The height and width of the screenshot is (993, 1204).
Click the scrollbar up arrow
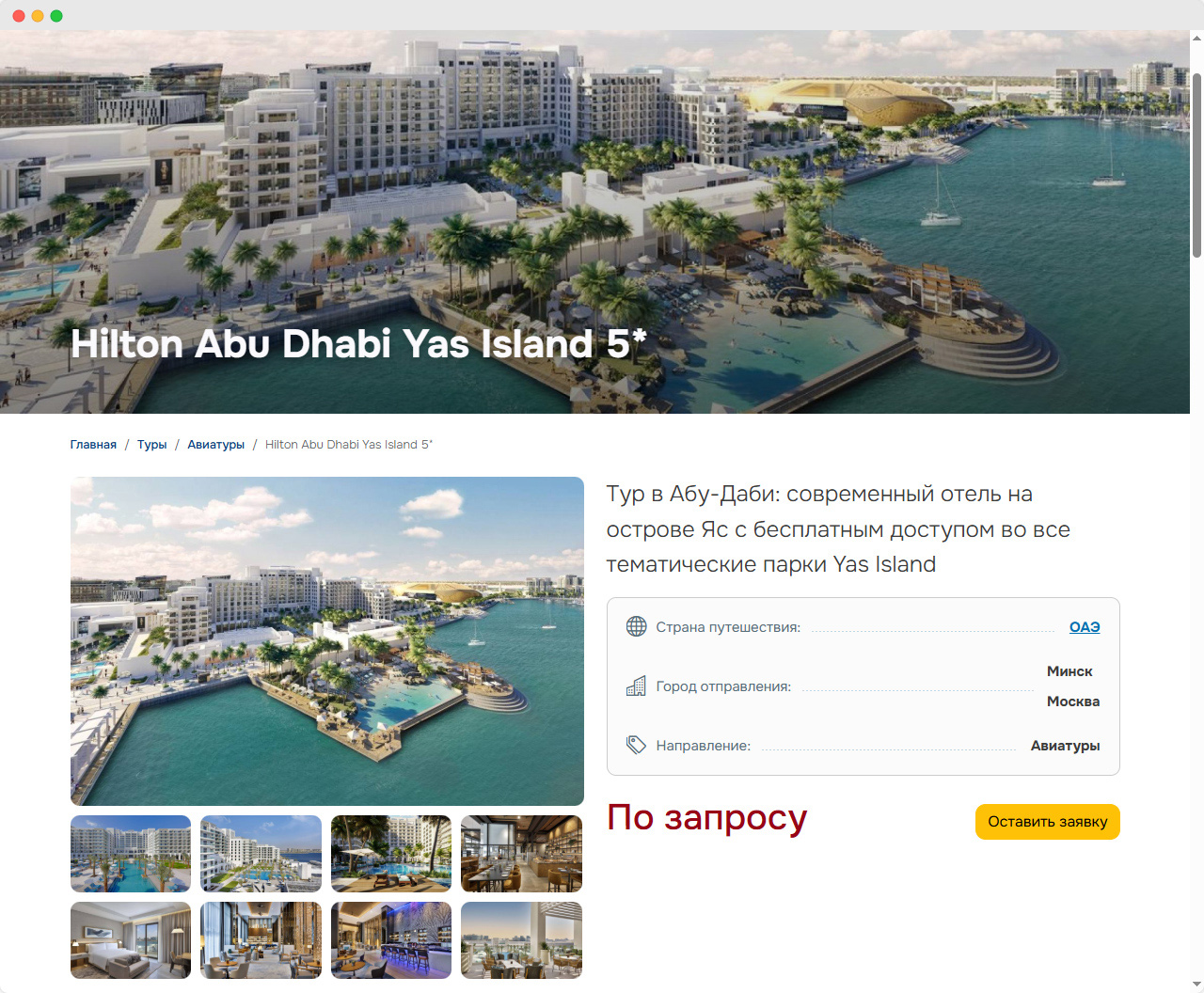tap(1196, 38)
